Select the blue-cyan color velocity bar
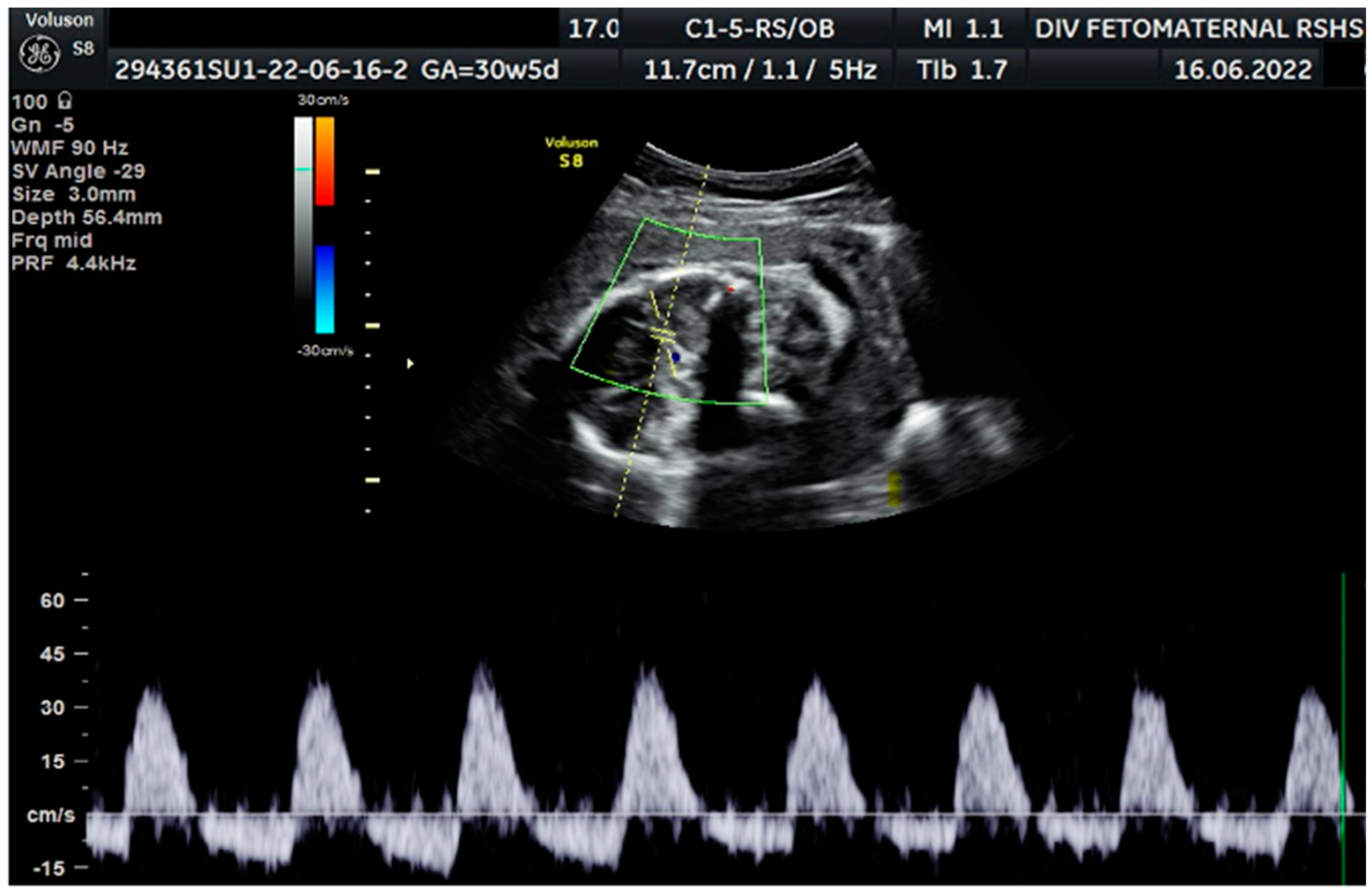 point(325,289)
